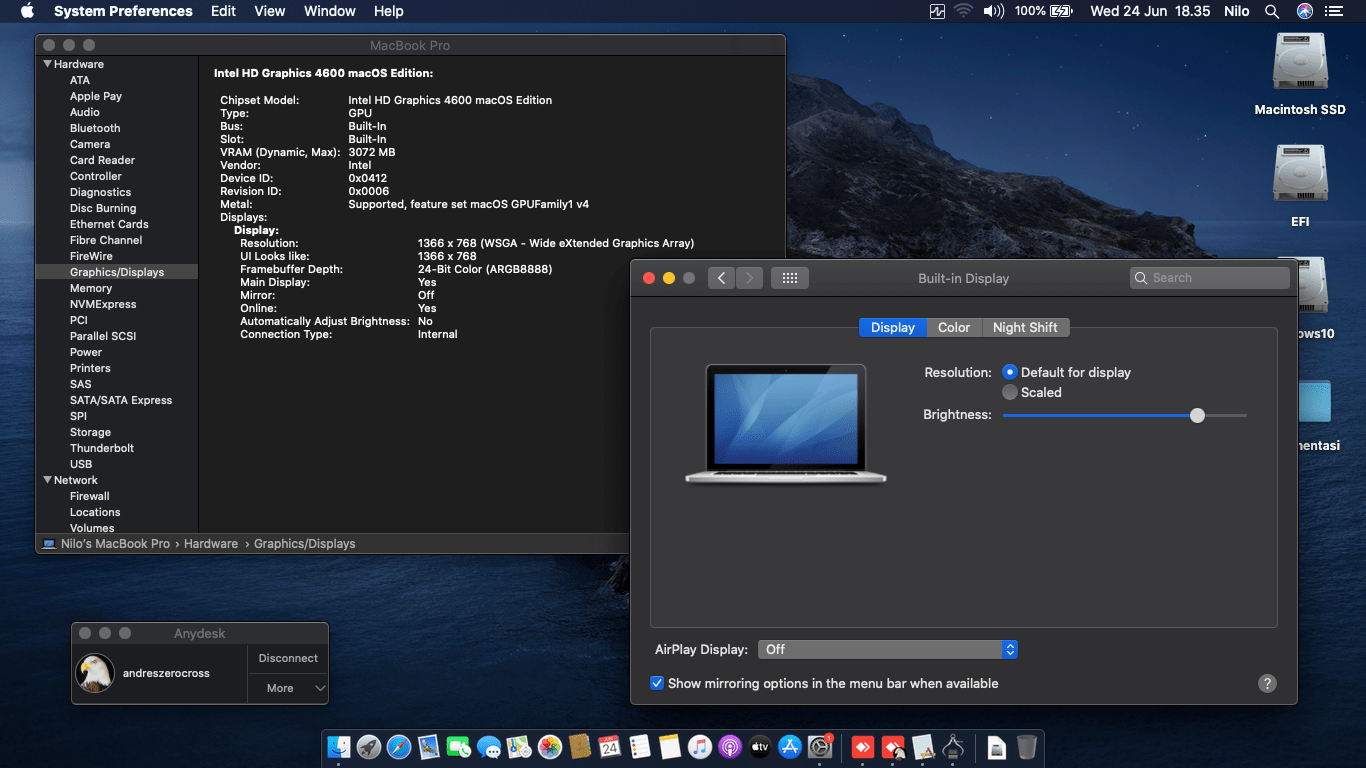
Task: Open Podcasts in the dock
Action: (730, 747)
